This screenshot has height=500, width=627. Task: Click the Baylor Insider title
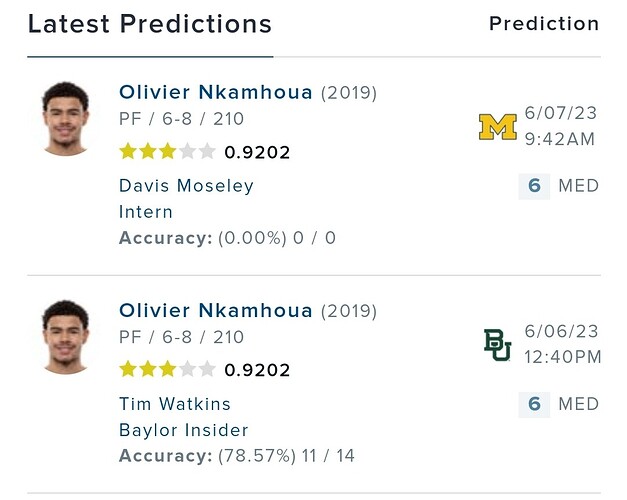(x=183, y=430)
